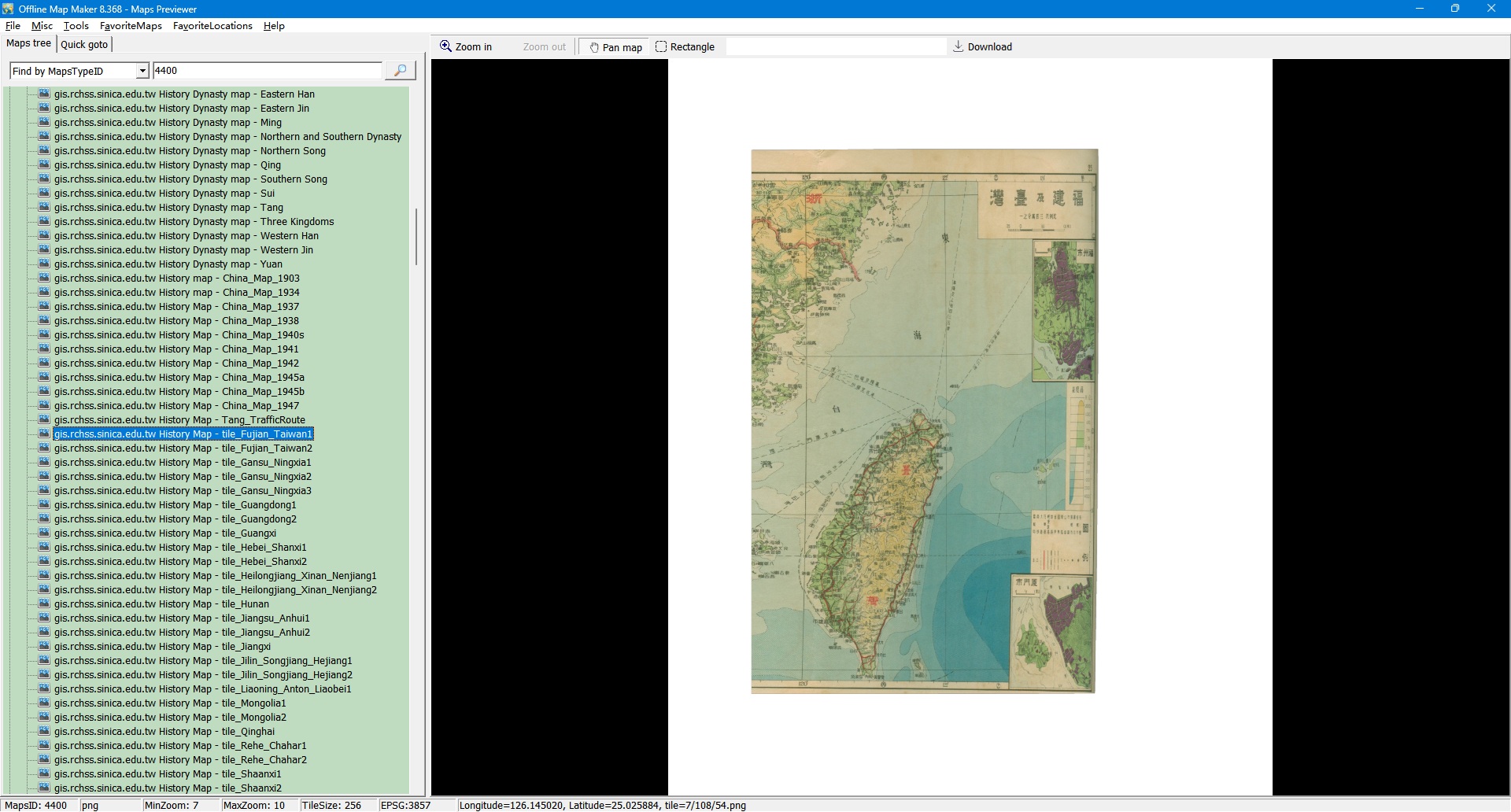Toggle the Rectangle selection mode
Image resolution: width=1511 pixels, height=812 pixels.
pyautogui.click(x=685, y=47)
